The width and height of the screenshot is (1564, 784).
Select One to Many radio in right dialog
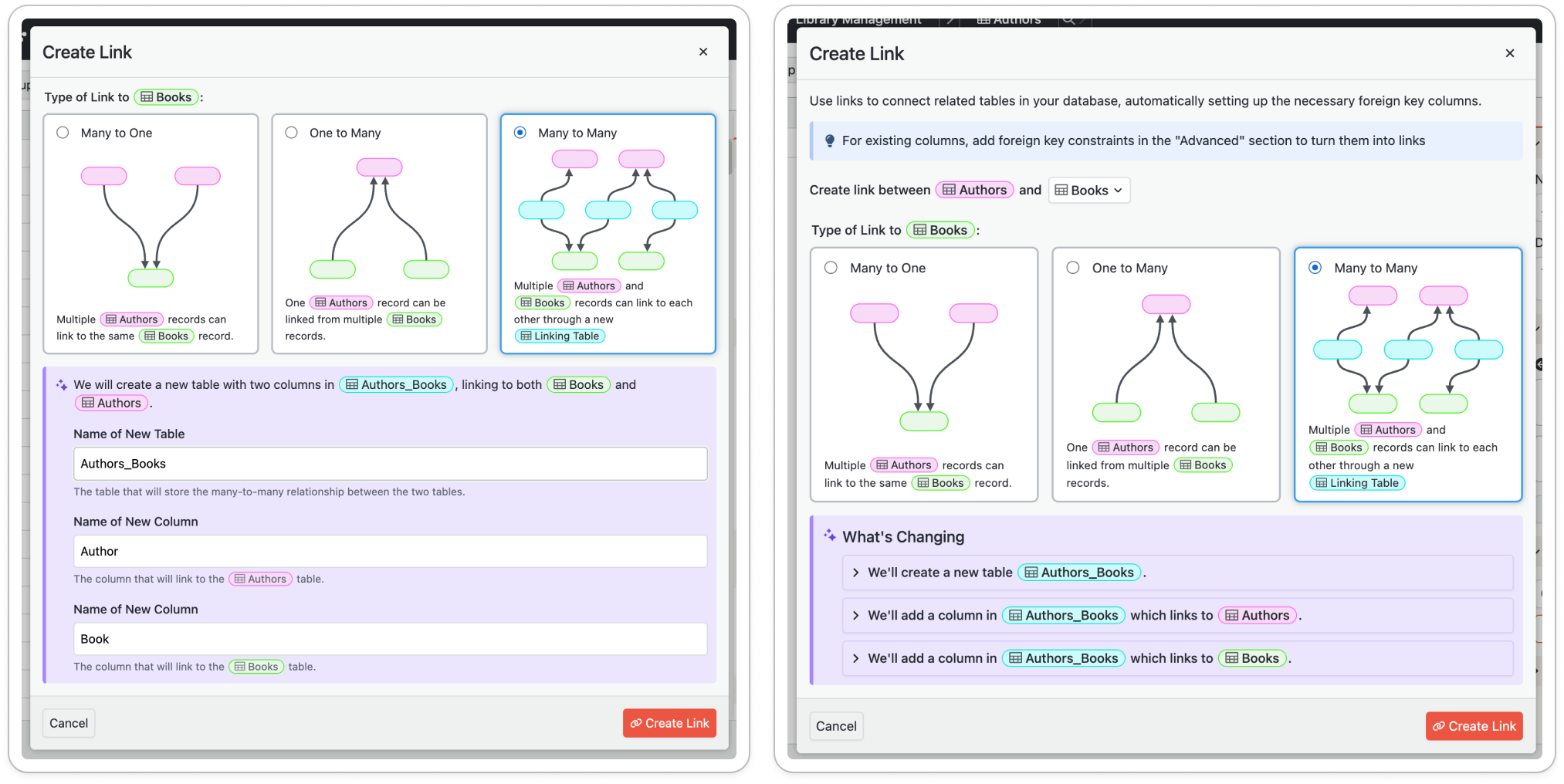coord(1073,268)
